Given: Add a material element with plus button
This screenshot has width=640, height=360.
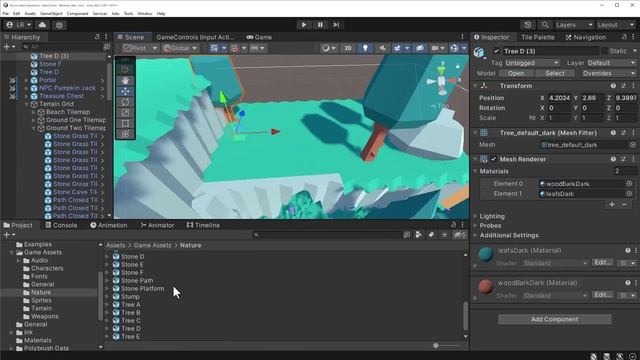Looking at the screenshot, I should coord(612,204).
